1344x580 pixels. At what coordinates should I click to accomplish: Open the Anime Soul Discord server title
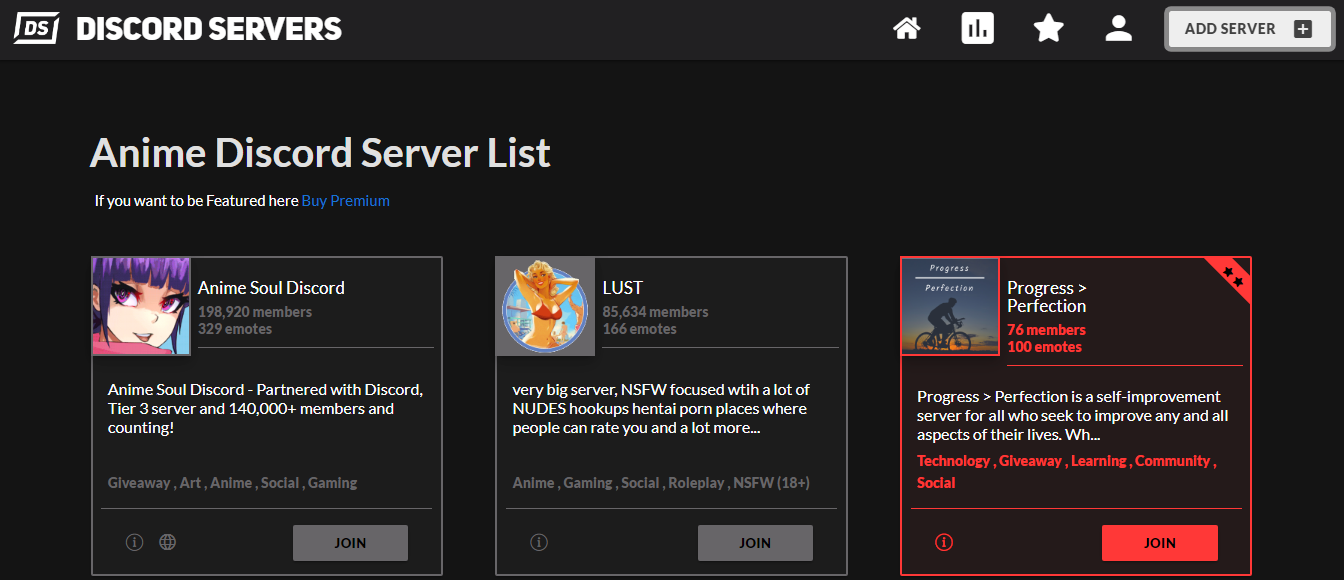pos(271,288)
